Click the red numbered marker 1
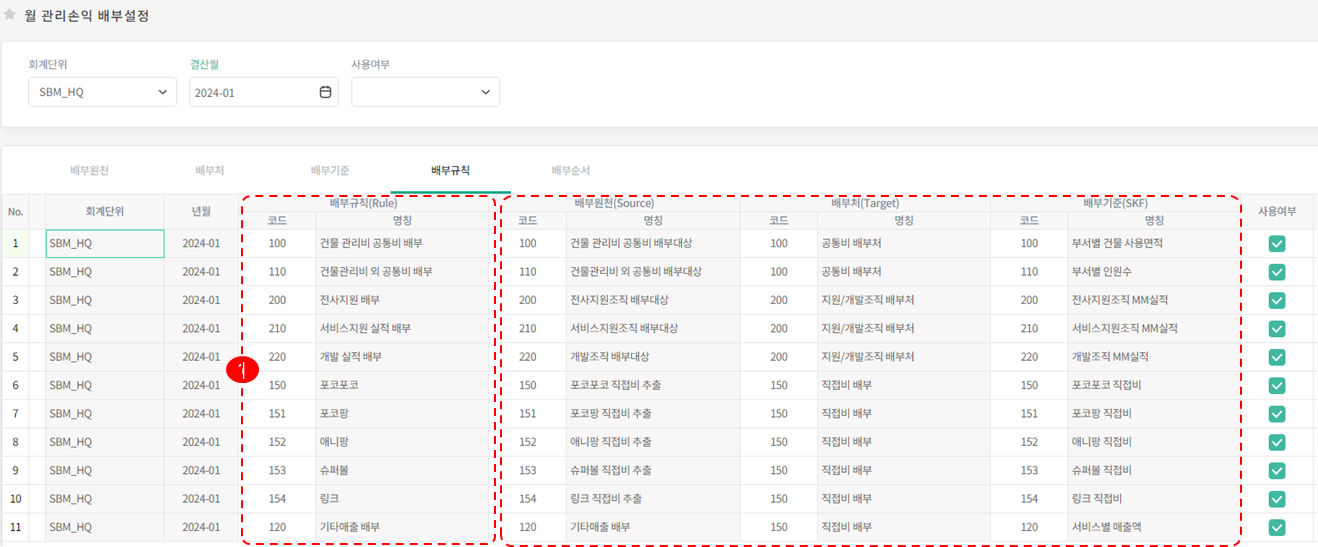This screenshot has width=1318, height=547. pyautogui.click(x=242, y=369)
